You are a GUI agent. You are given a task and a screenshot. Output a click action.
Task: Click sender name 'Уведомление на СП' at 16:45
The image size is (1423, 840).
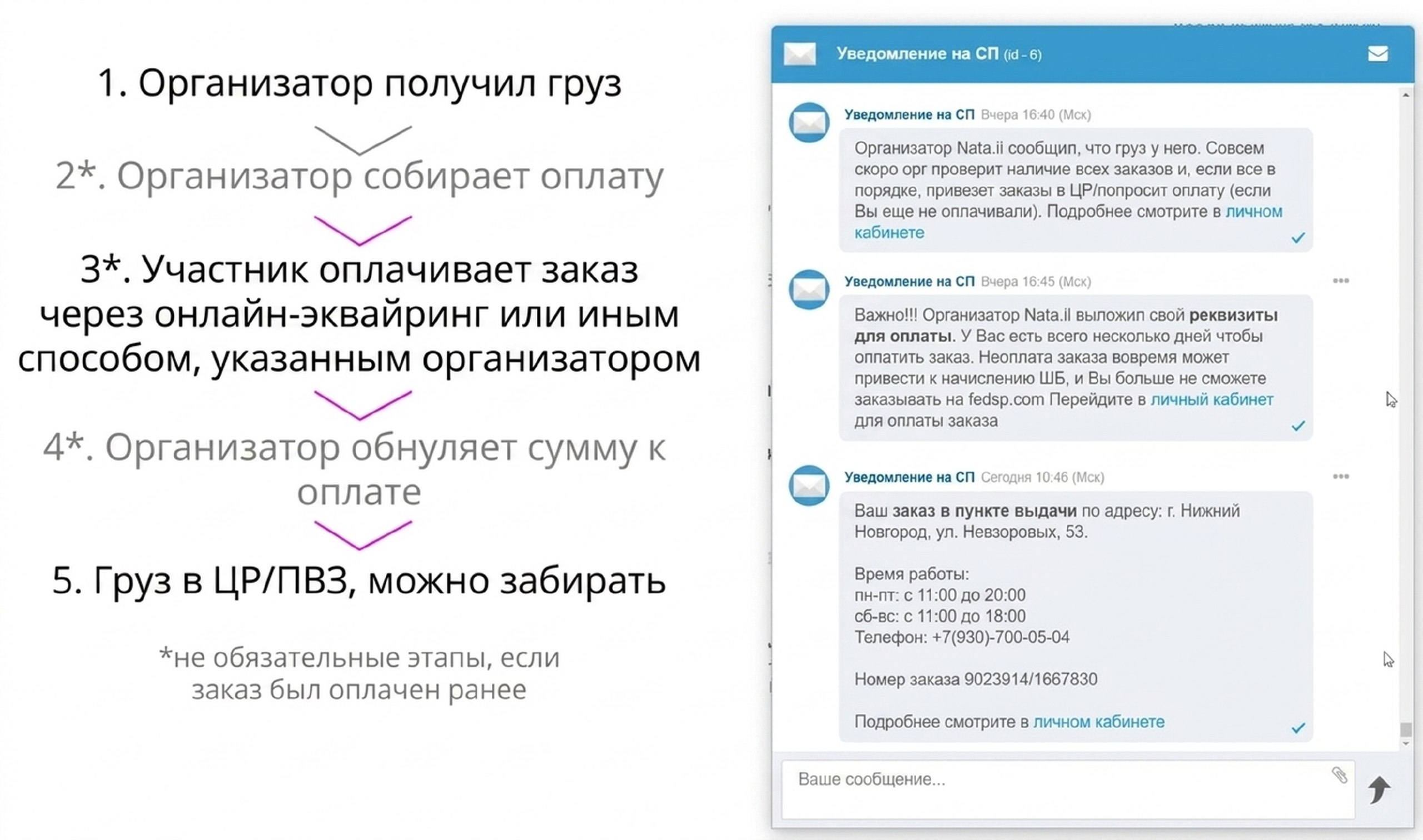(x=909, y=281)
